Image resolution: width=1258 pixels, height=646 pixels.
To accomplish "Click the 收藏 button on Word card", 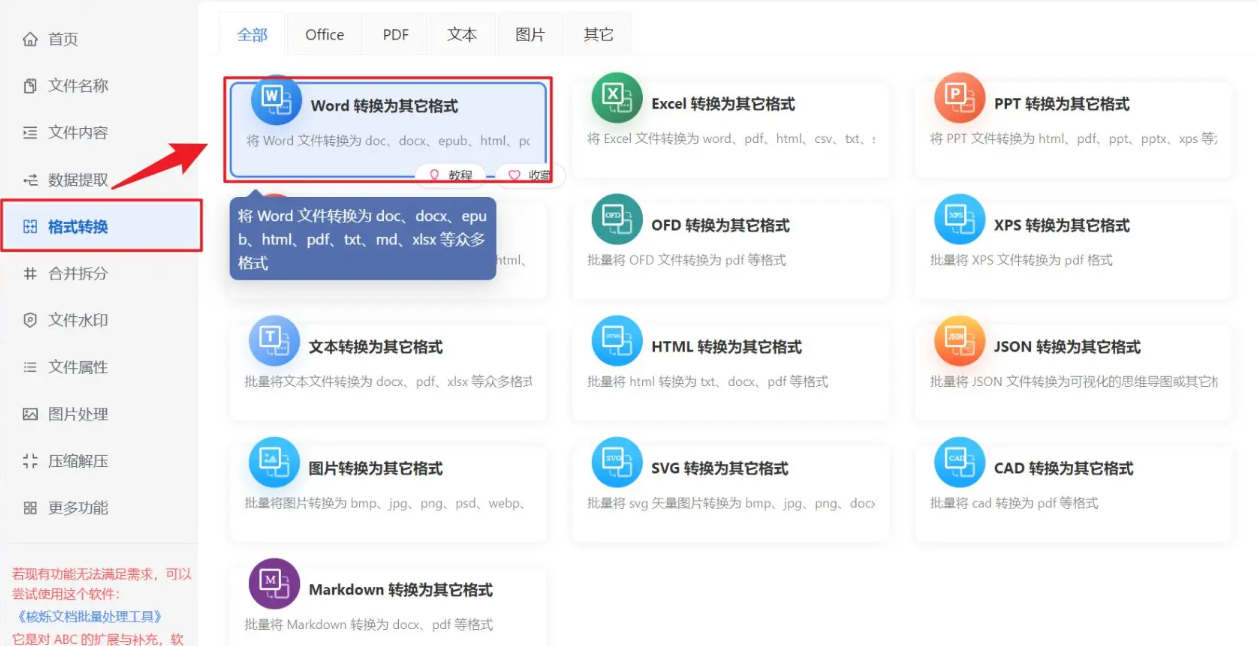I will (x=530, y=175).
